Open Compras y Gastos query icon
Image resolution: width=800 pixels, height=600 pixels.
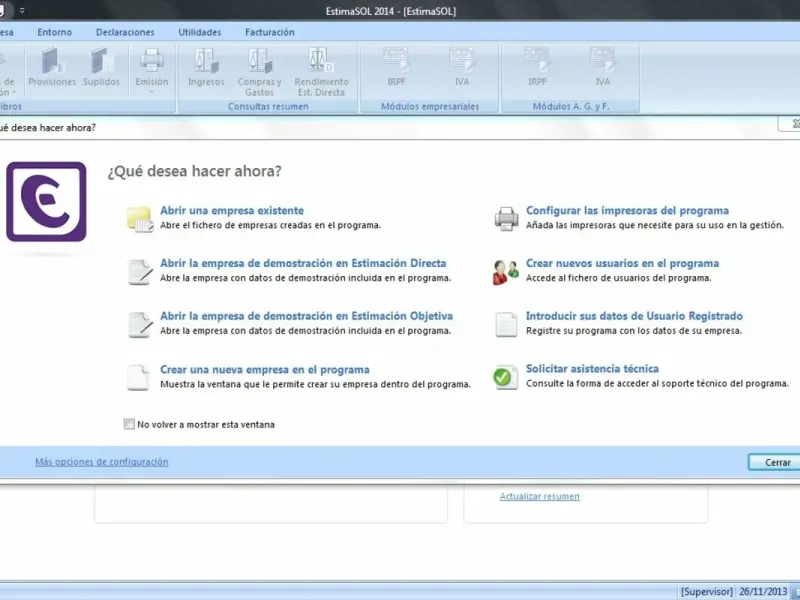pyautogui.click(x=259, y=72)
